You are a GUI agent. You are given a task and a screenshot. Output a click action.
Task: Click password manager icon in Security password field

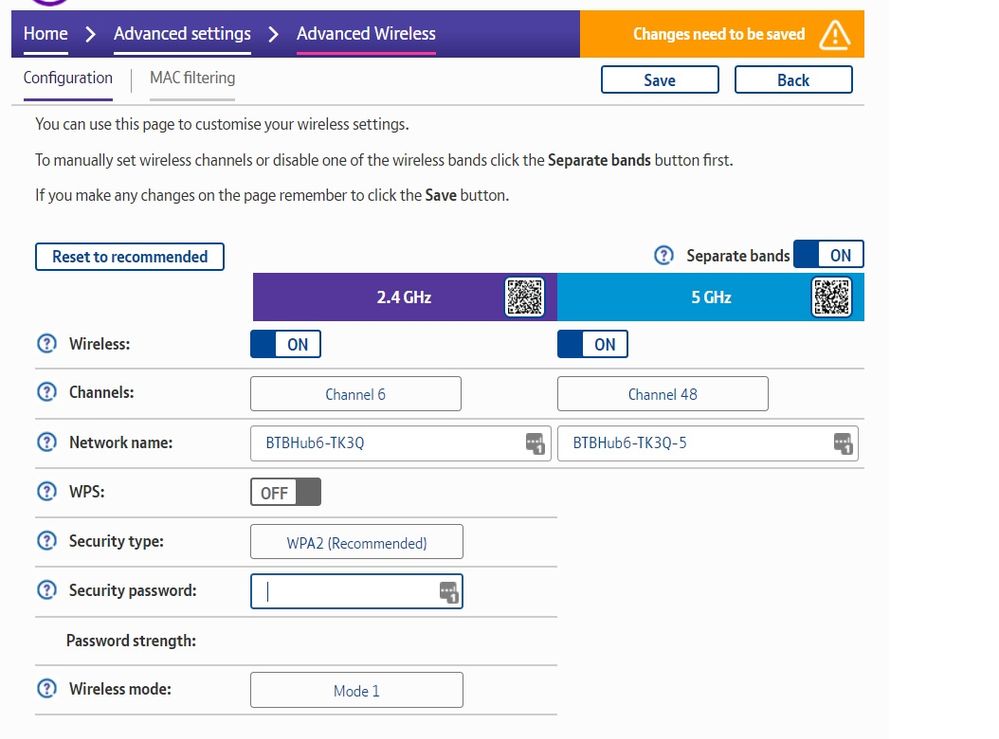(449, 592)
